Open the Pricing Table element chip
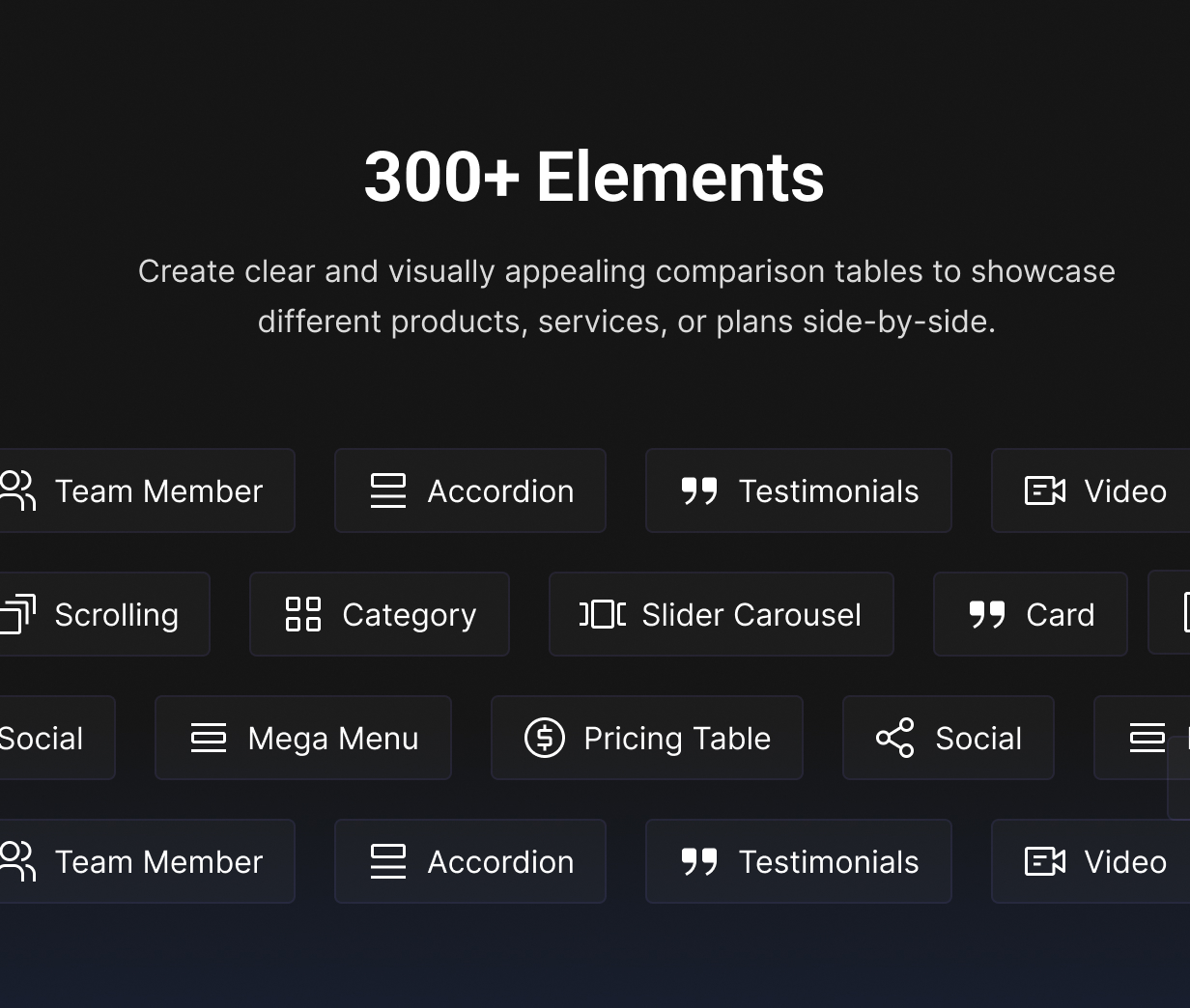The image size is (1190, 1008). click(647, 738)
